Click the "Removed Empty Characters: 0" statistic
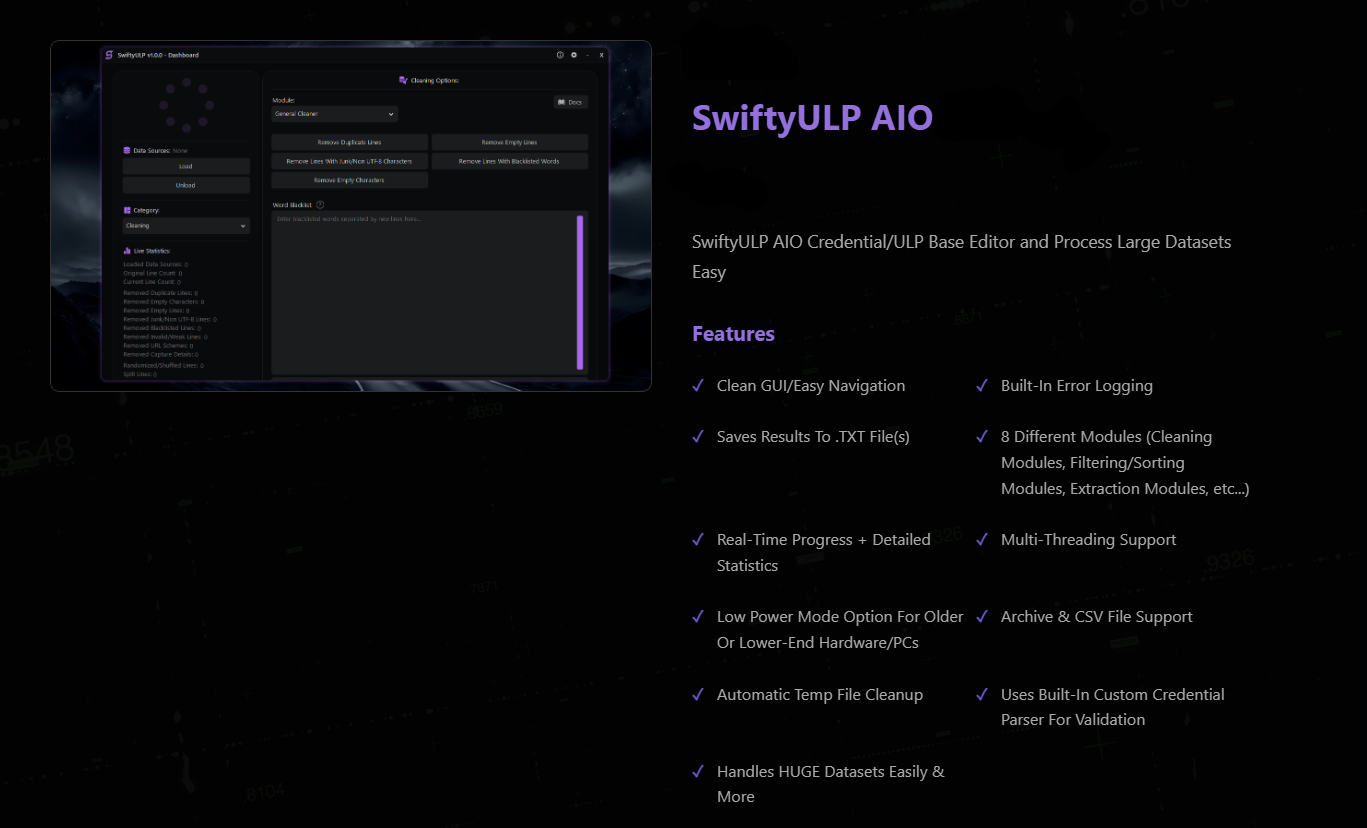The image size is (1367, 828). (x=163, y=301)
